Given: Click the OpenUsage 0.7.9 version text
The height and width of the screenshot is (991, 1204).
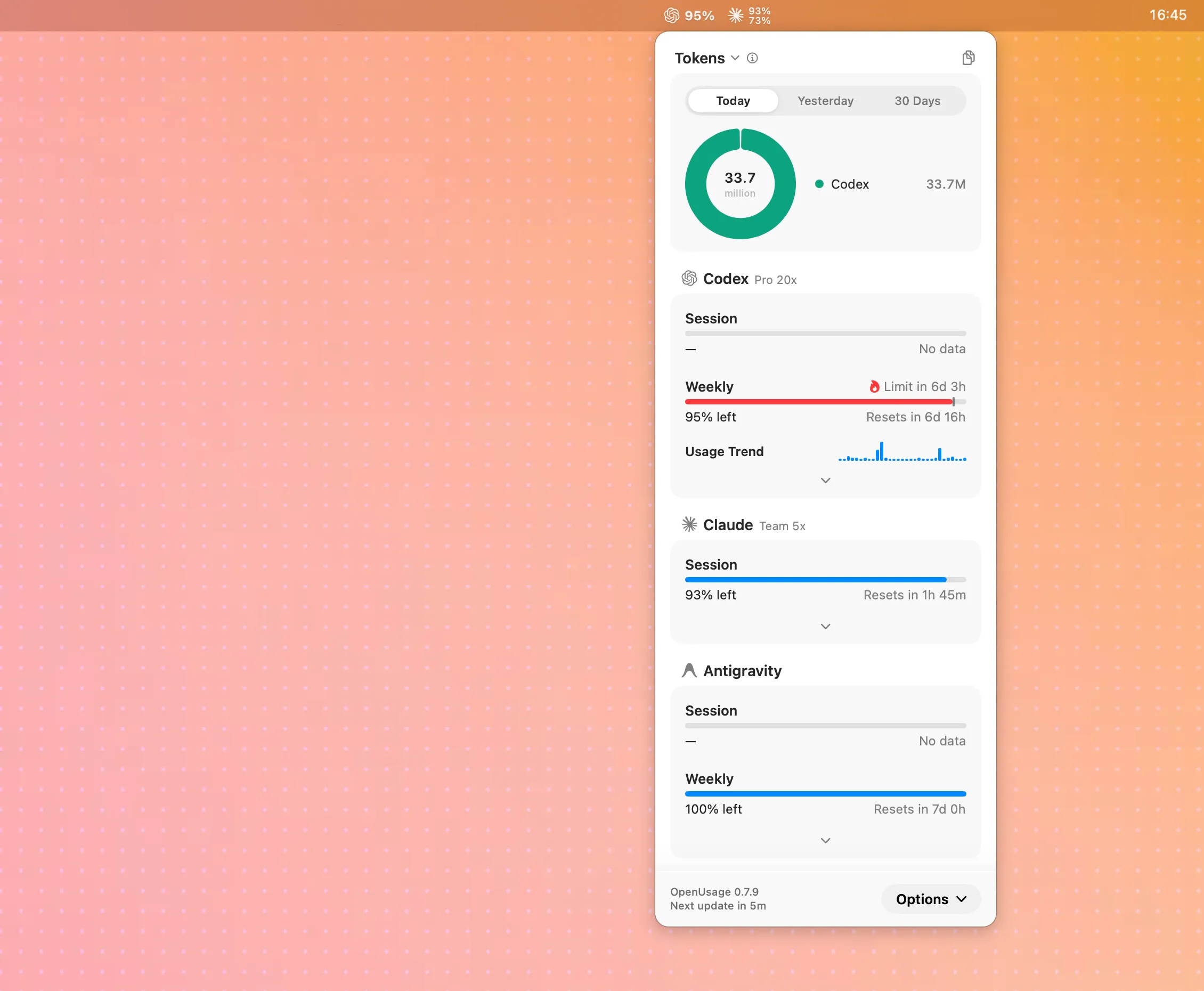Looking at the screenshot, I should point(714,892).
